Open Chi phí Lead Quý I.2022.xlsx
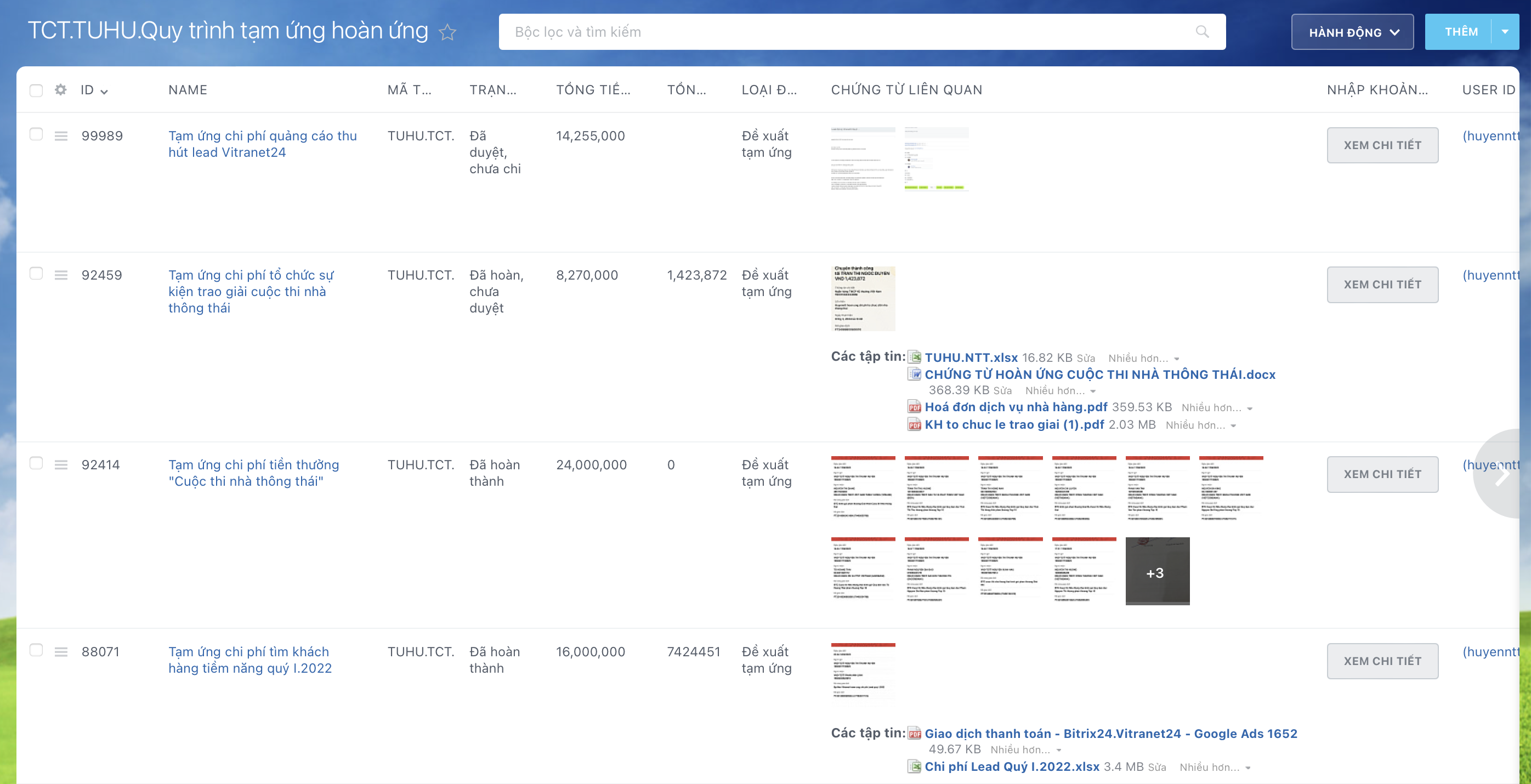The width and height of the screenshot is (1531, 784). 1012,767
